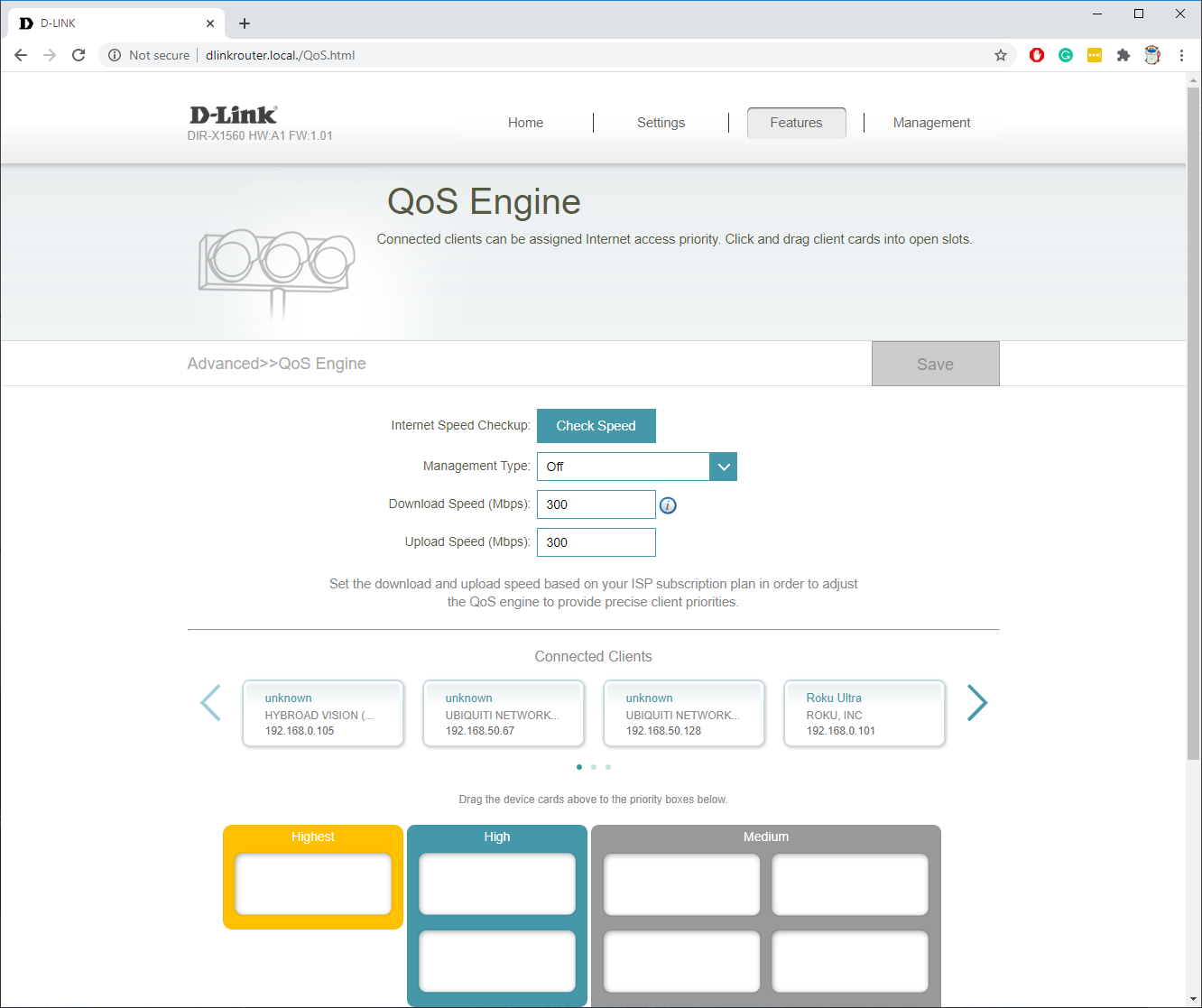Show next connected clients with right arrow

pyautogui.click(x=977, y=703)
